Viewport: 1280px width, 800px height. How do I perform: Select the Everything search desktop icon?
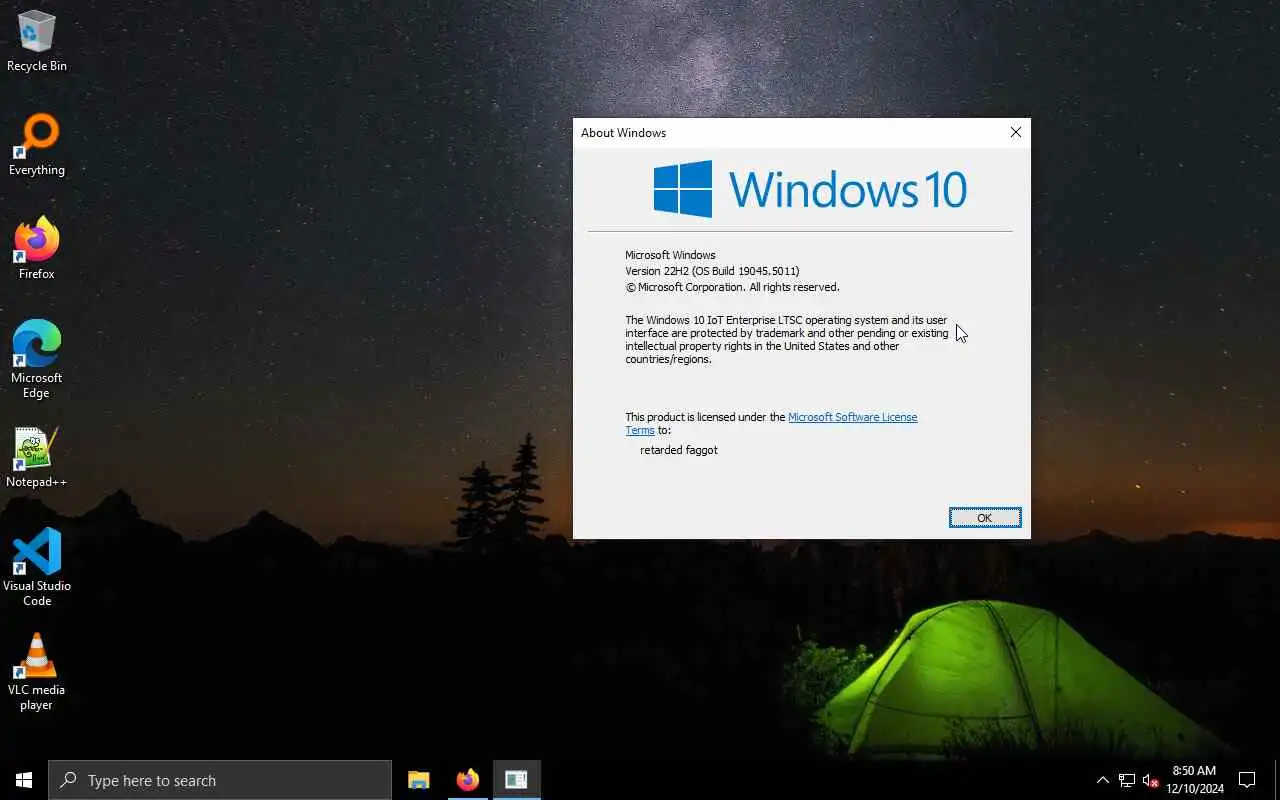37,145
